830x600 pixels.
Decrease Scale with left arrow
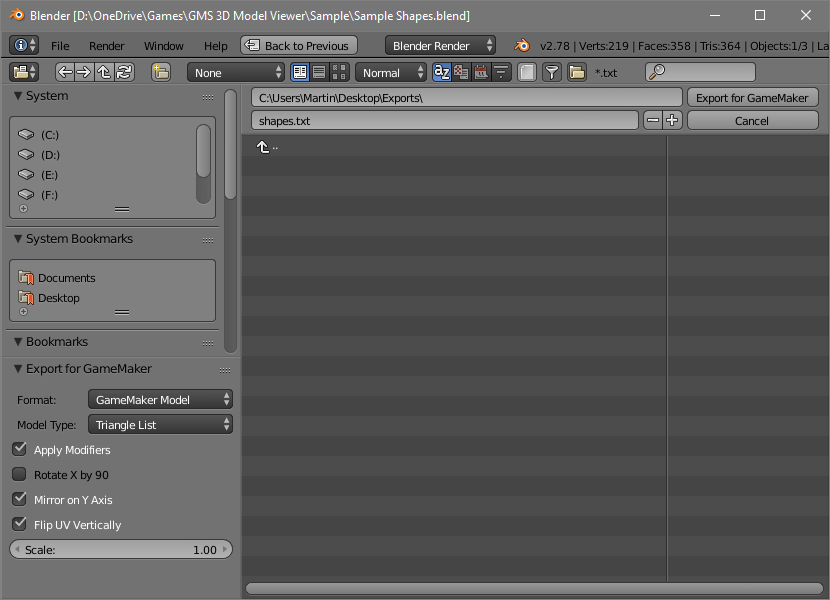click(17, 550)
